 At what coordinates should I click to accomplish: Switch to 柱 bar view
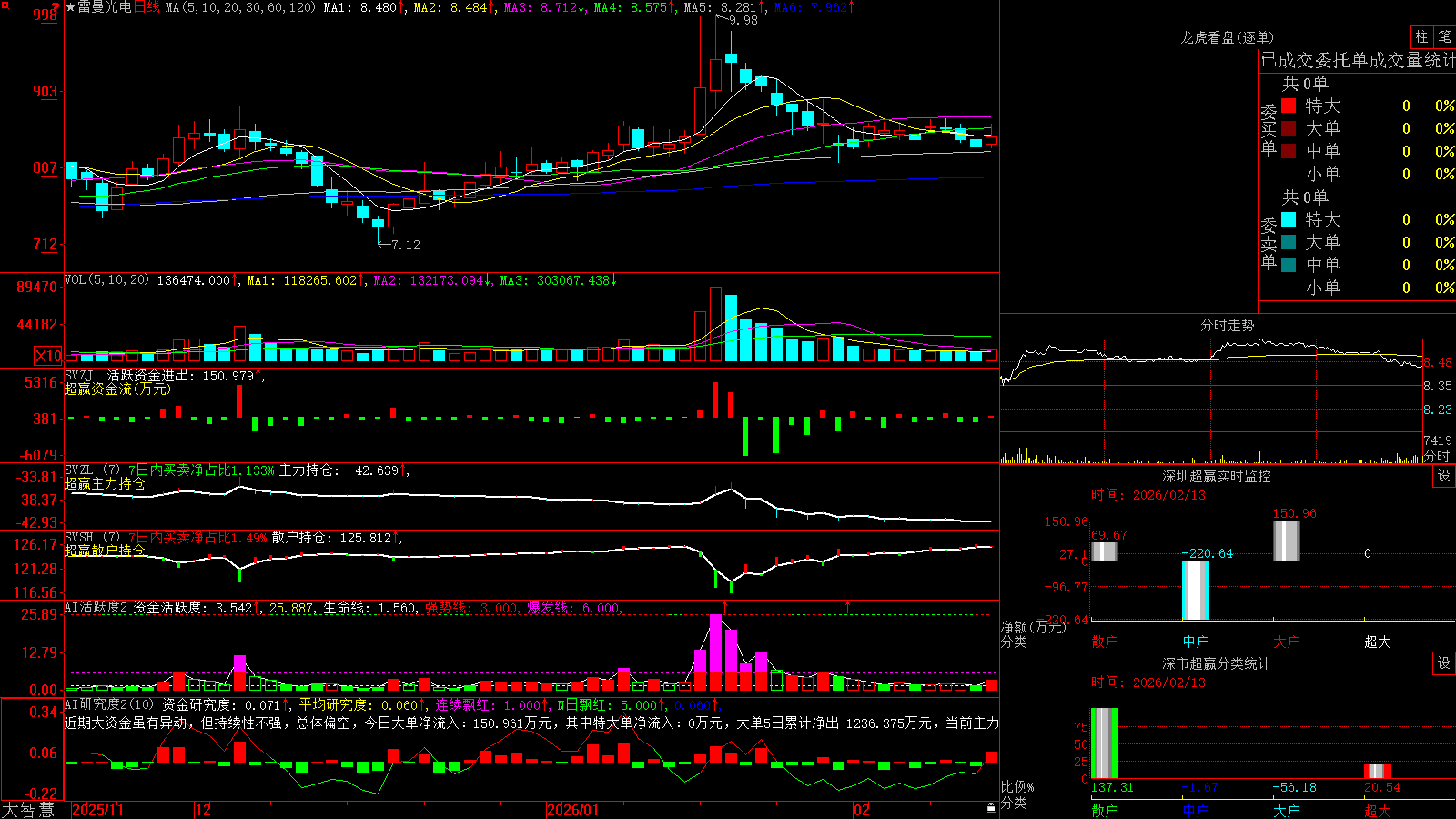click(x=1421, y=37)
